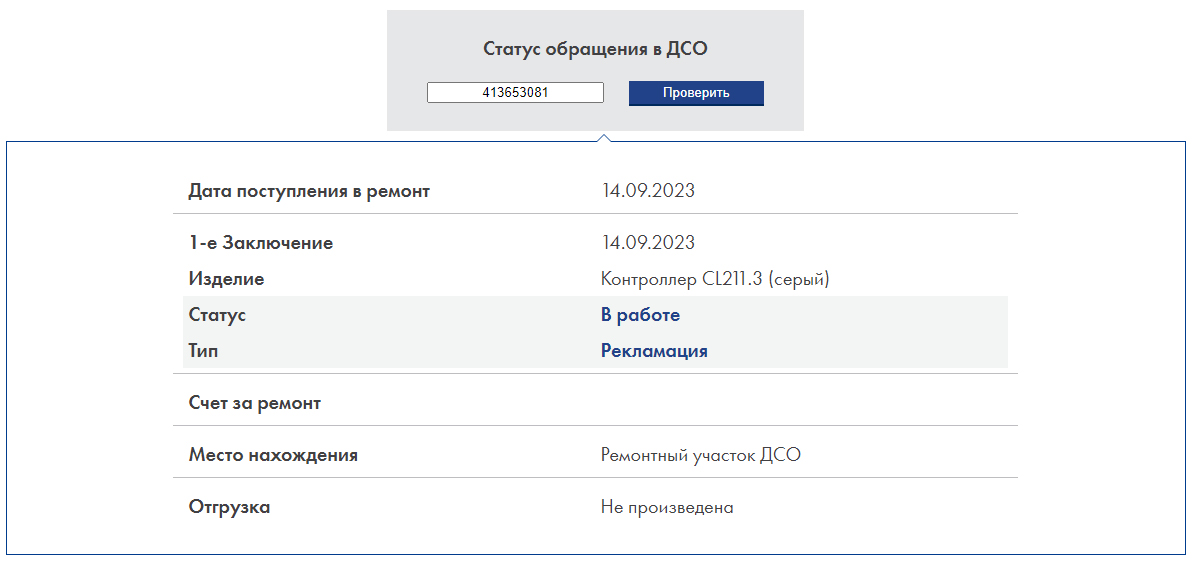Select the Место нахождения label
Screen dimensions: 1192x565
(273, 455)
